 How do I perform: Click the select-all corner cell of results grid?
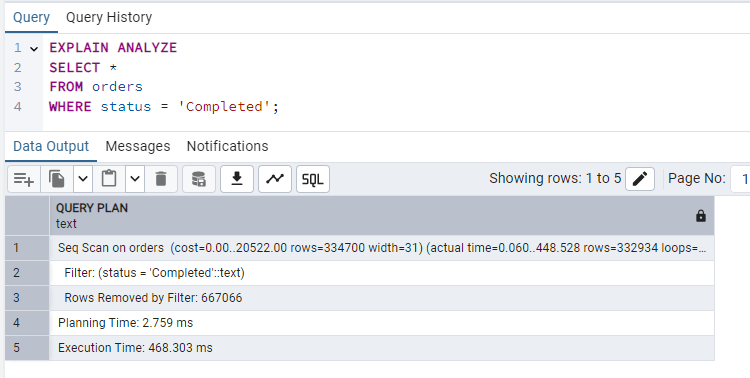coord(27,216)
